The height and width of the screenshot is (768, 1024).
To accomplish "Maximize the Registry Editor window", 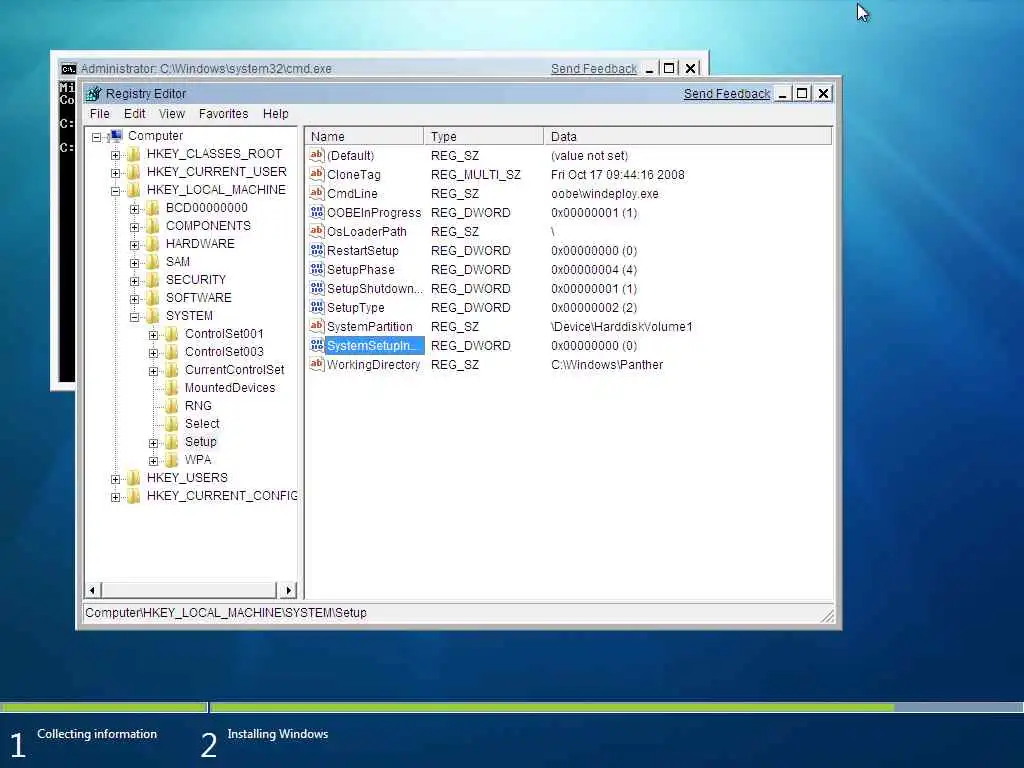I will [x=803, y=94].
